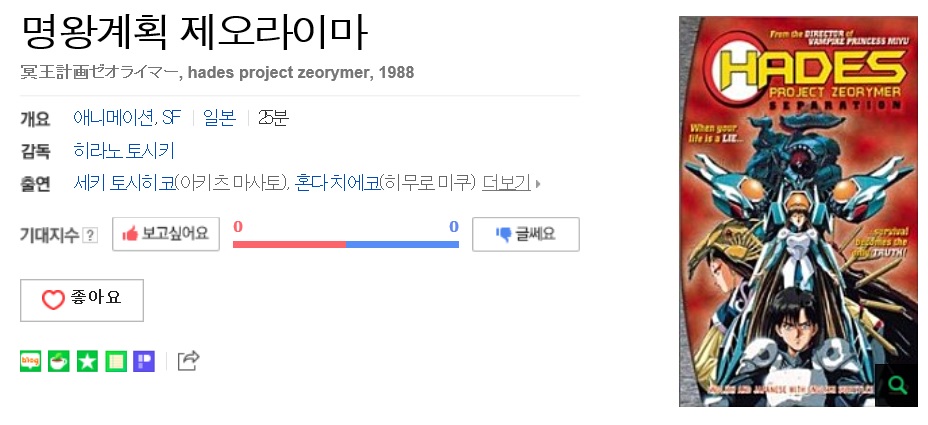The image size is (928, 425).
Task: Open the share arrow icon
Action: (188, 360)
